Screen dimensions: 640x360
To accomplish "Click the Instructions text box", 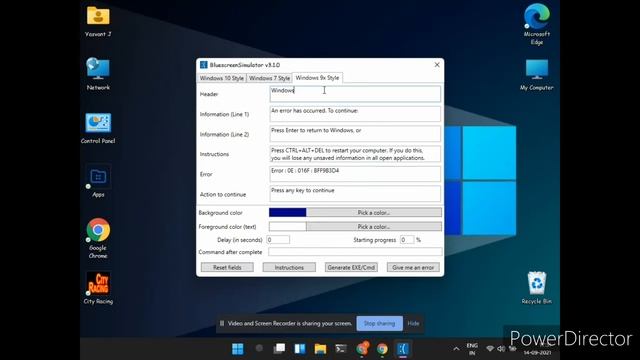I will click(355, 154).
